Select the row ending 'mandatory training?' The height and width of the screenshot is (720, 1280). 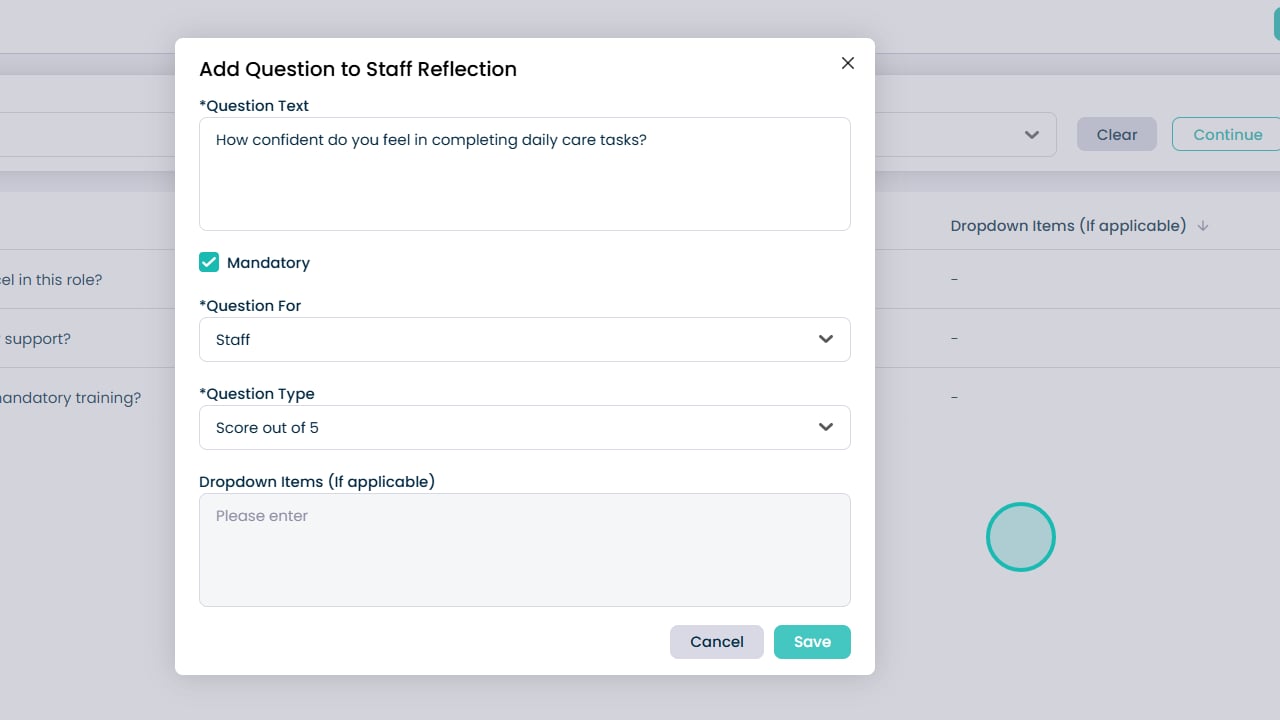point(70,398)
